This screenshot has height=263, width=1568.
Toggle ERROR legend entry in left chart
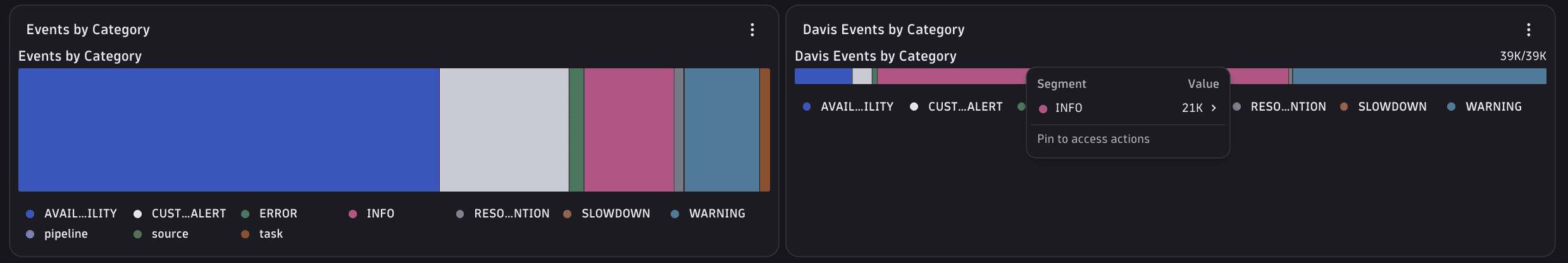coord(270,214)
